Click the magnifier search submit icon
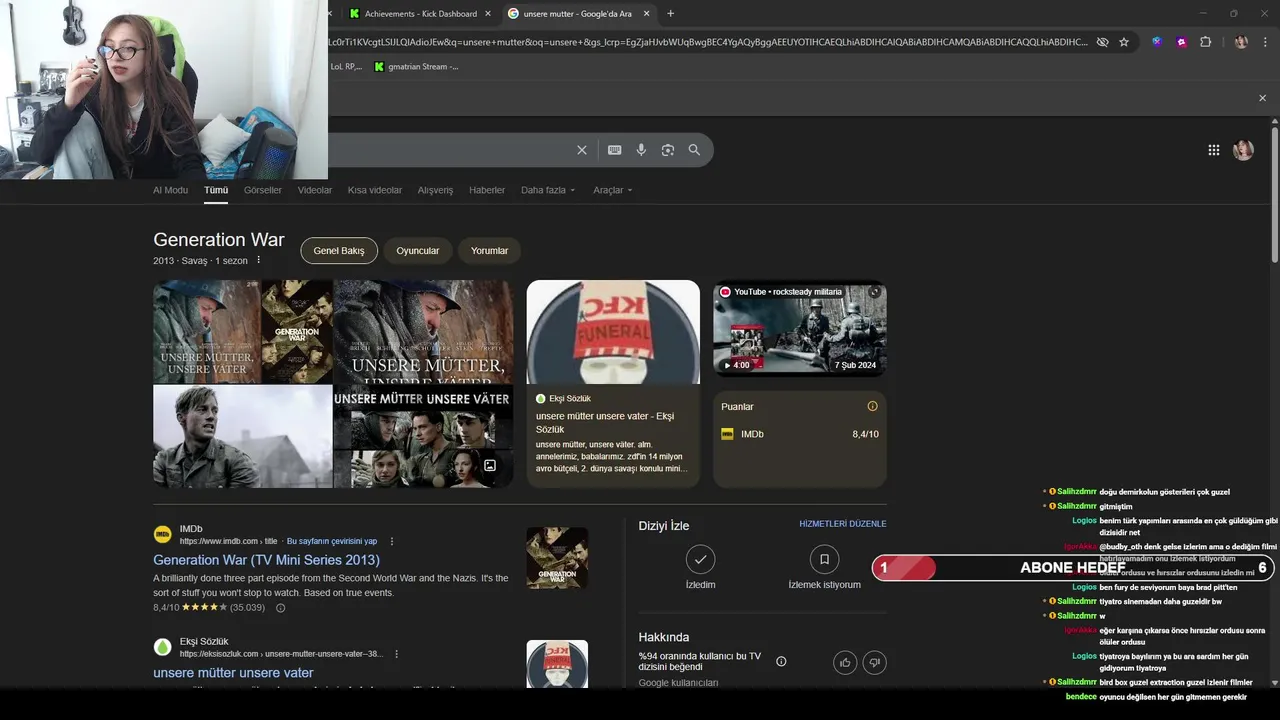The height and width of the screenshot is (720, 1280). pos(694,150)
